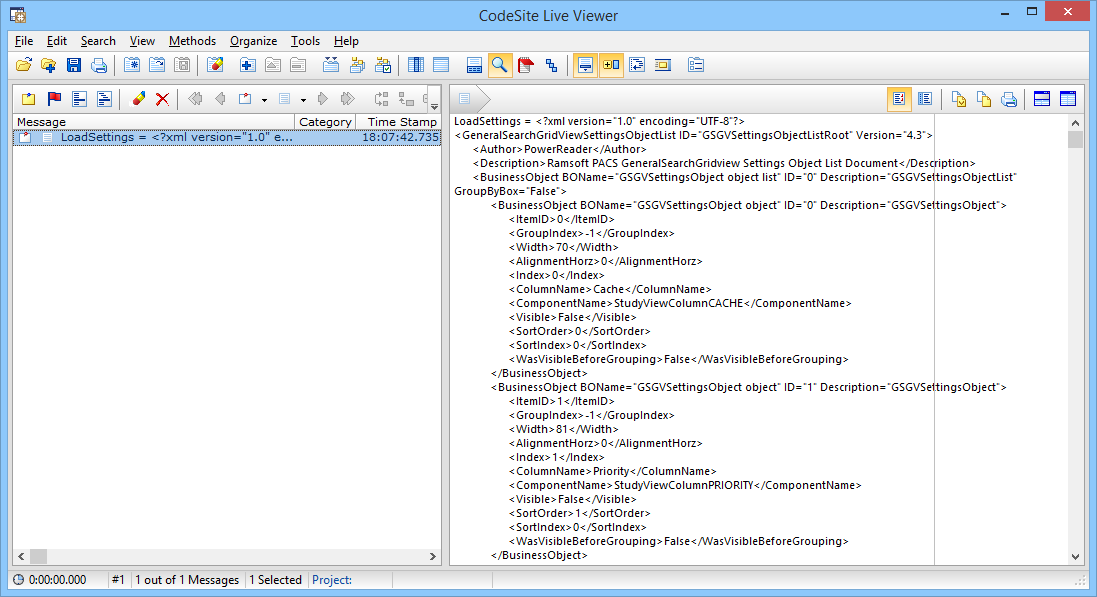Toggle the highlighted inspector view button
The width and height of the screenshot is (1097, 597).
tap(899, 99)
